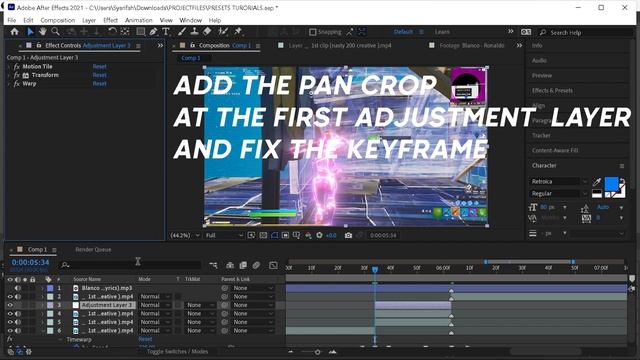This screenshot has height=360, width=640.
Task: Expand the Motion Tile effect properties
Action: (x=9, y=67)
